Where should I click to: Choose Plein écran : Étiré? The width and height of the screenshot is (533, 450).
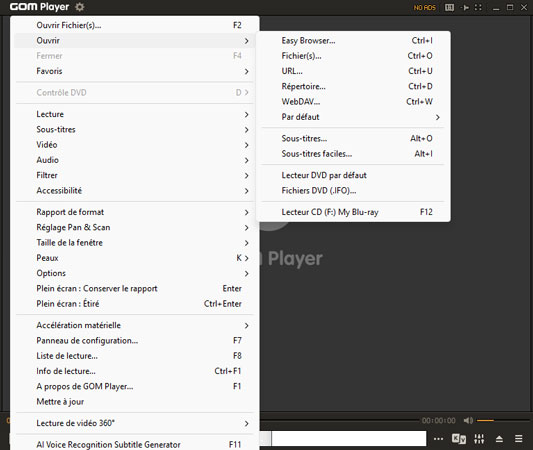point(135,304)
